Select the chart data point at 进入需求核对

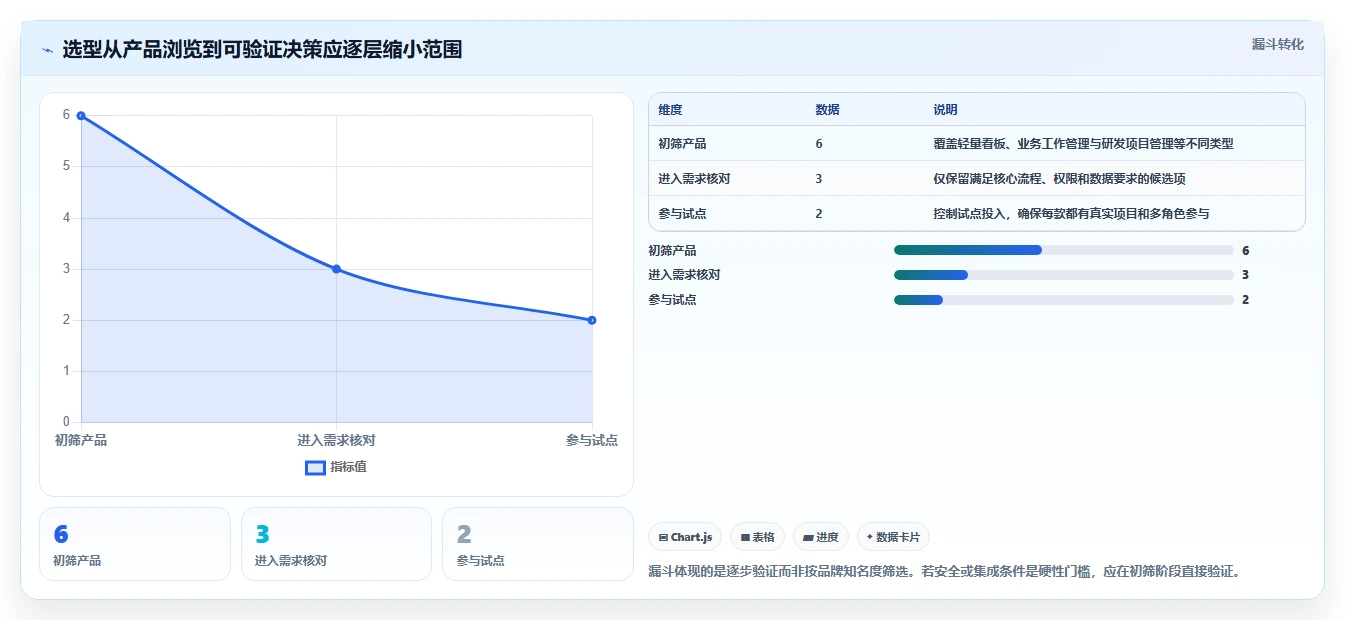[x=336, y=269]
